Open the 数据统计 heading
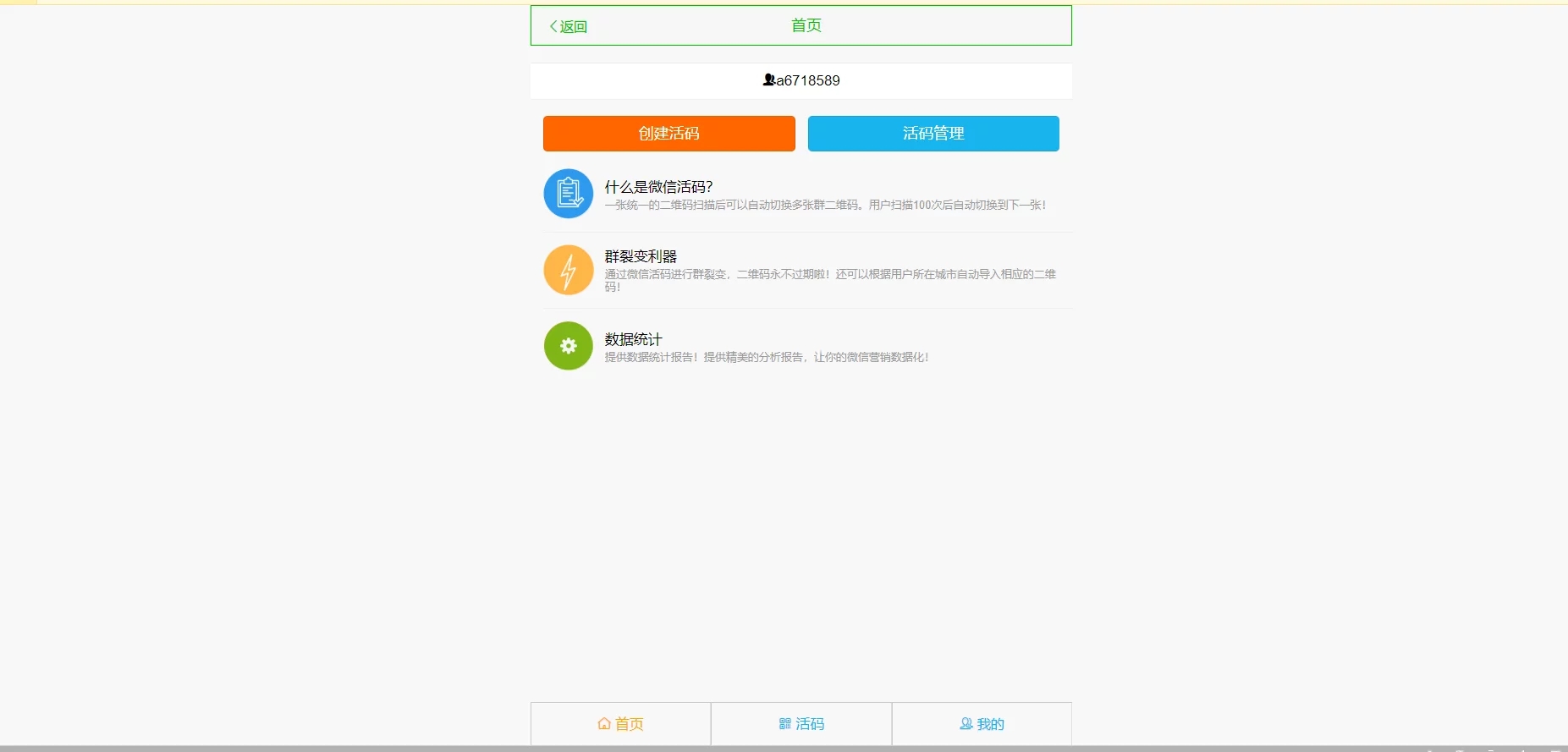Screen dimensions: 1568x752 click(633, 339)
